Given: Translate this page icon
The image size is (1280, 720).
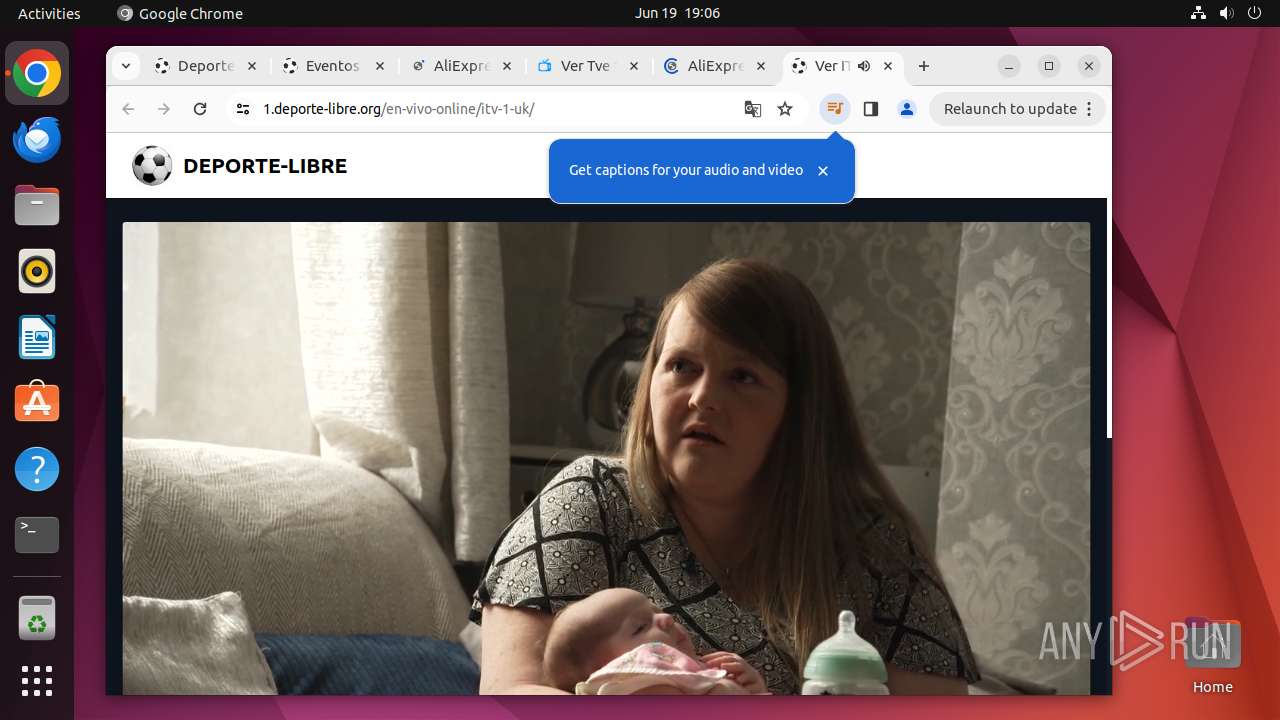Looking at the screenshot, I should point(753,109).
